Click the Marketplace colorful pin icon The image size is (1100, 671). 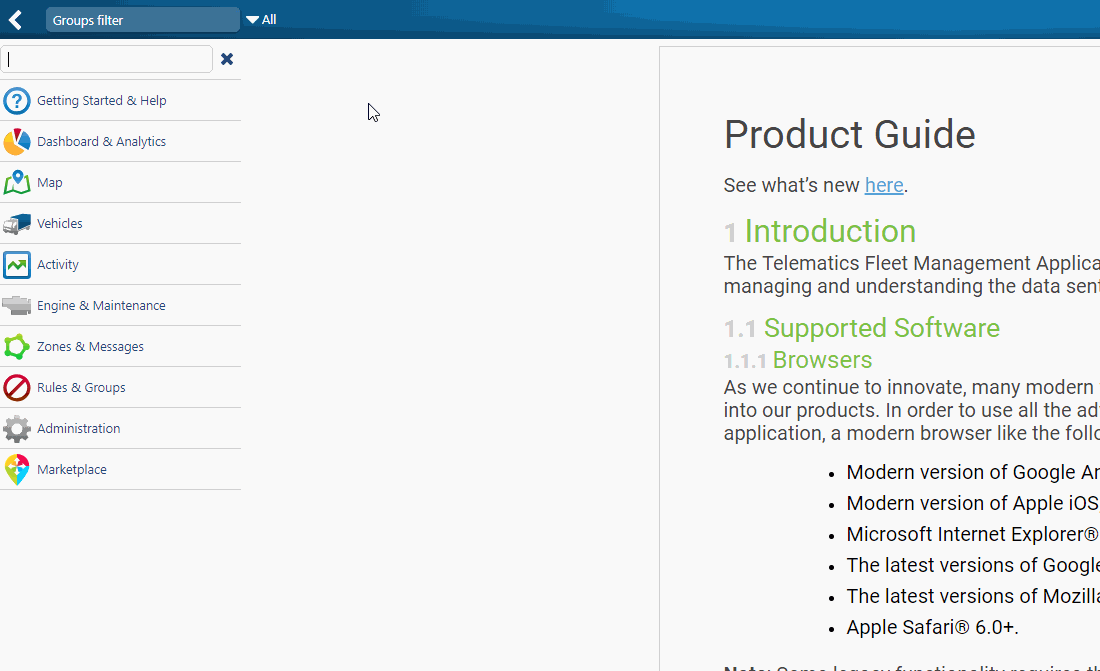pos(17,470)
